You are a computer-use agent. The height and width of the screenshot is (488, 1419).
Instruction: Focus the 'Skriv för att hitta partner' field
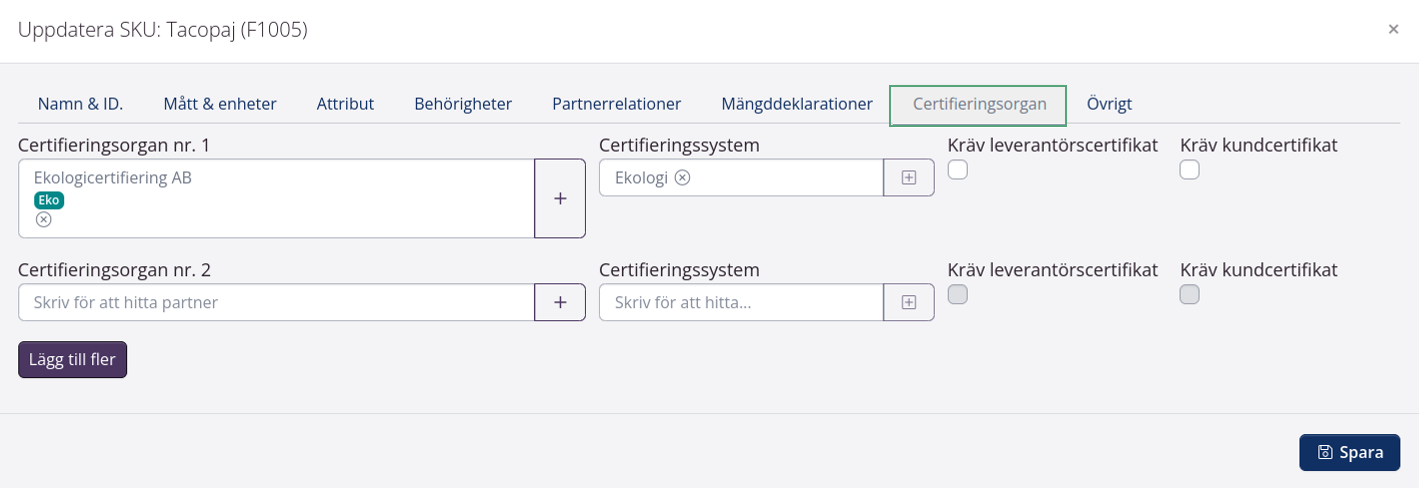coord(276,302)
